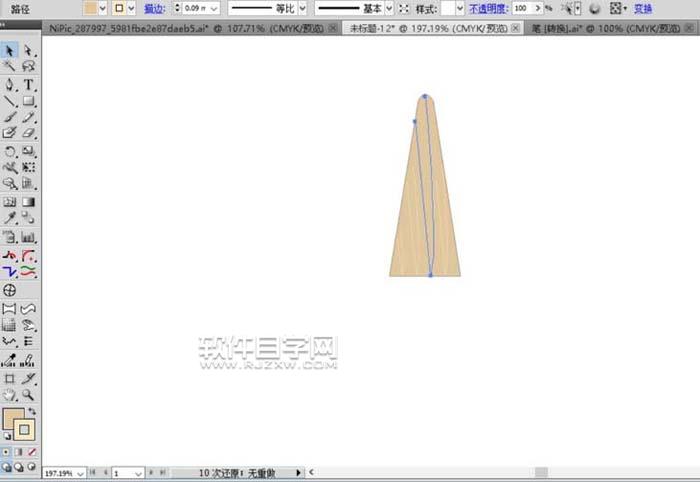Click the control bar stroke swatch box
Image resolution: width=700 pixels, height=482 pixels.
119,8
